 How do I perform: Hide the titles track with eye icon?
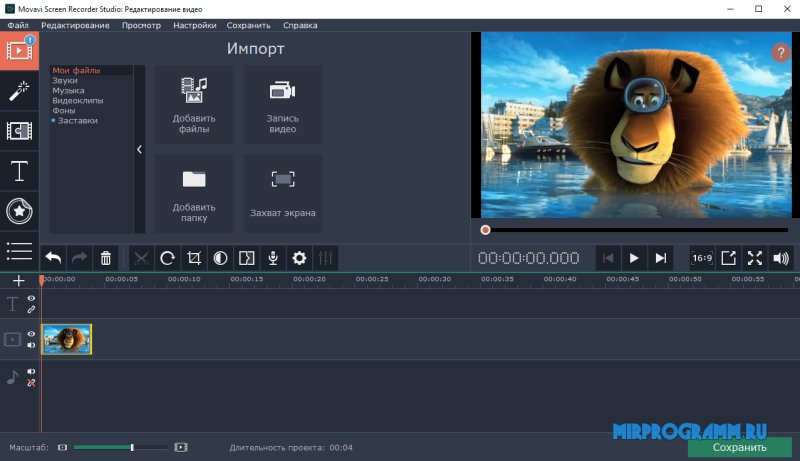point(31,298)
